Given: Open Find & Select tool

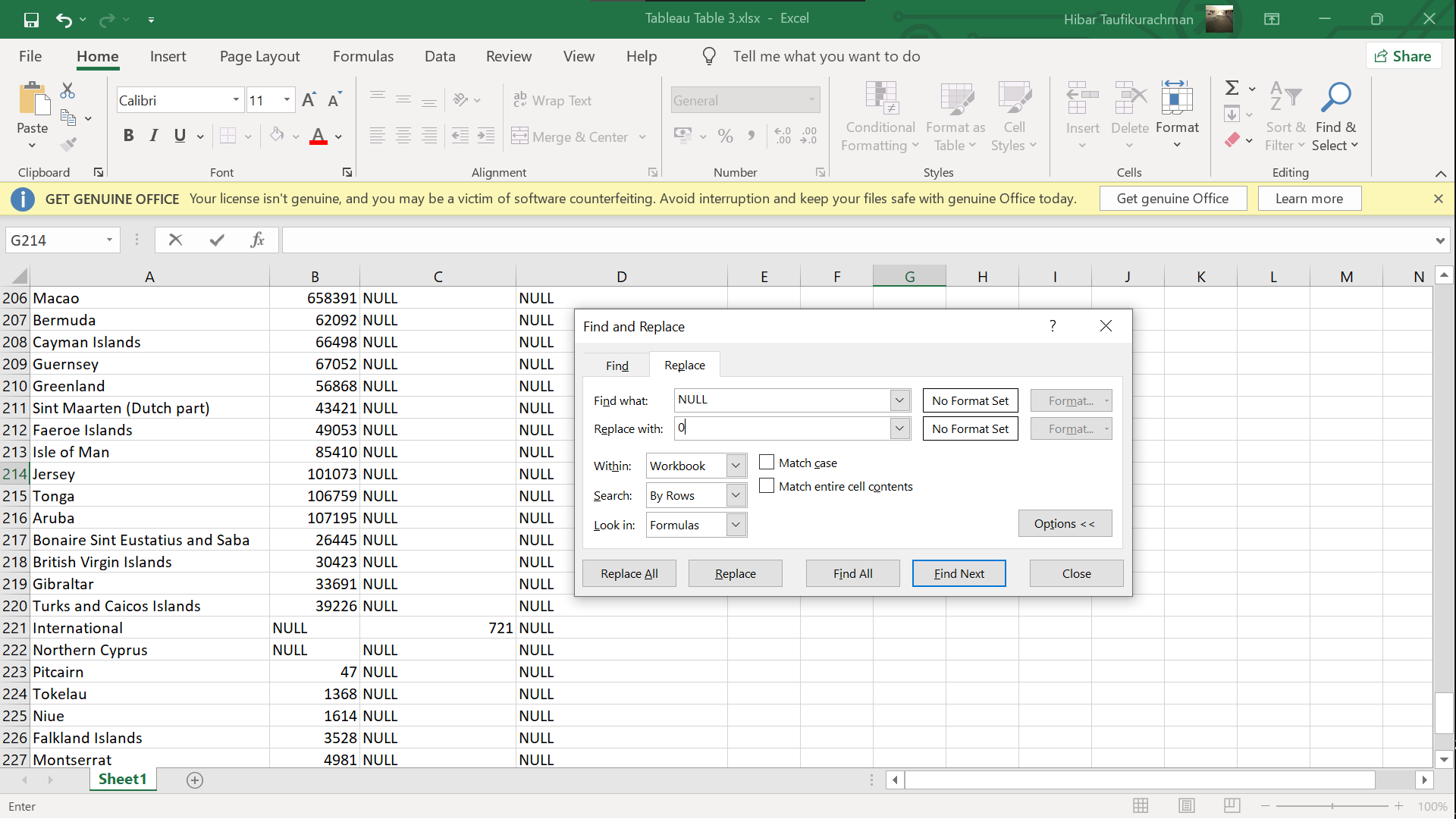Looking at the screenshot, I should [x=1335, y=116].
